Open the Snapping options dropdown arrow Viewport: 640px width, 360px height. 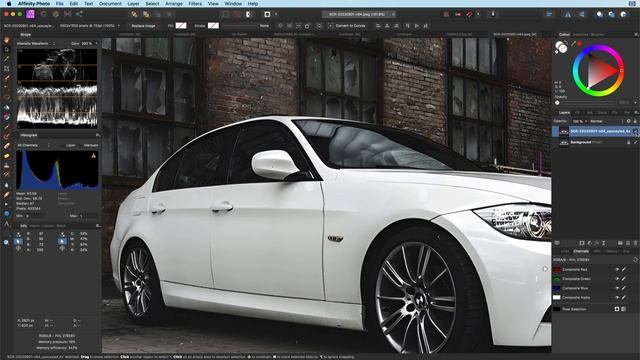coord(478,14)
